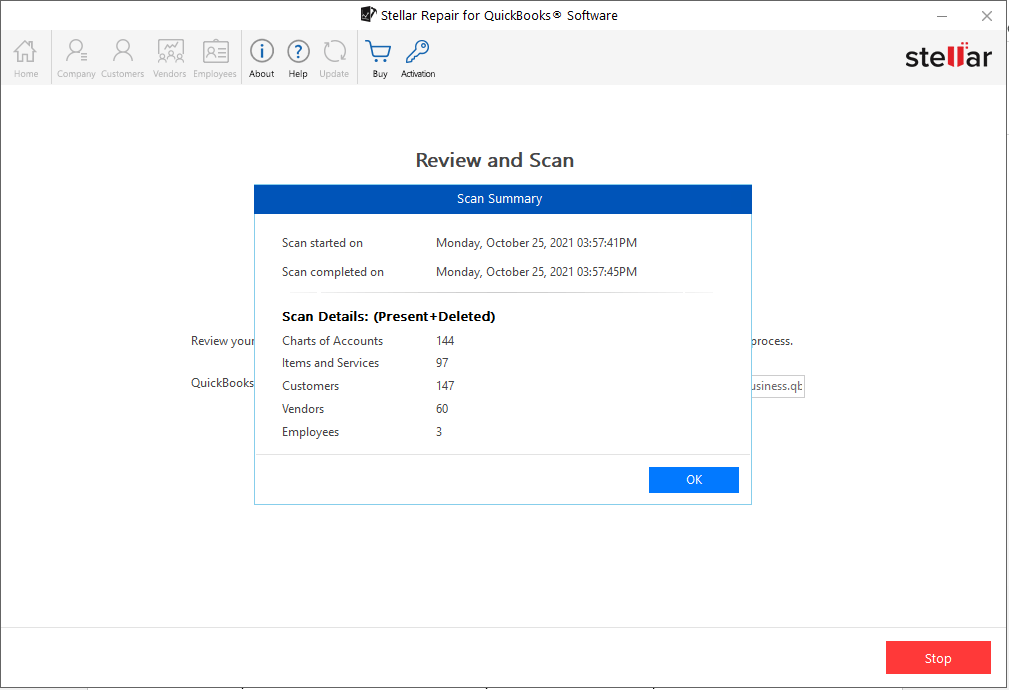This screenshot has height=690, width=1009.
Task: Select the Employees row in Scan Details
Action: coord(310,432)
